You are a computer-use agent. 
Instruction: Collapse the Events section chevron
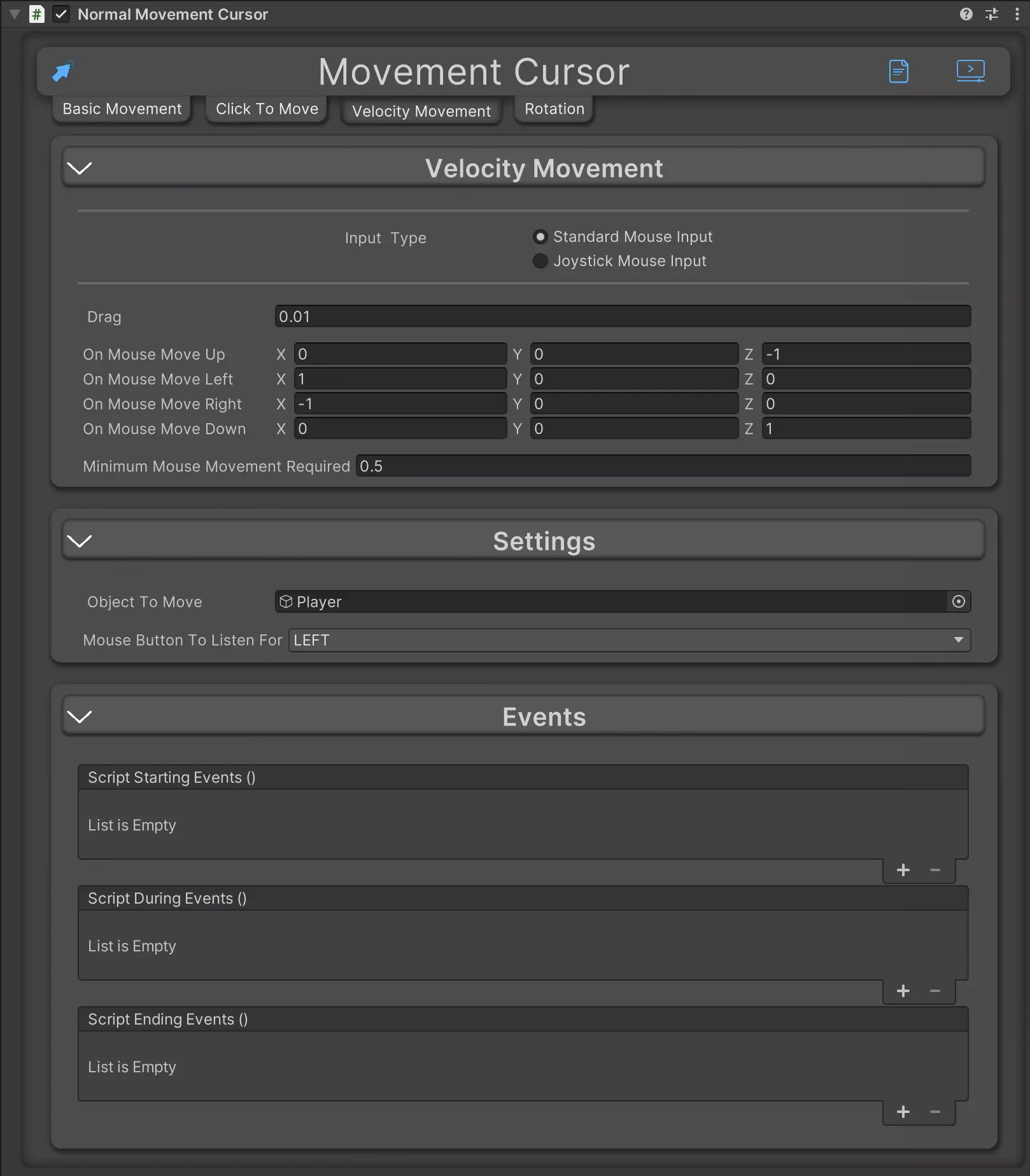coord(80,717)
